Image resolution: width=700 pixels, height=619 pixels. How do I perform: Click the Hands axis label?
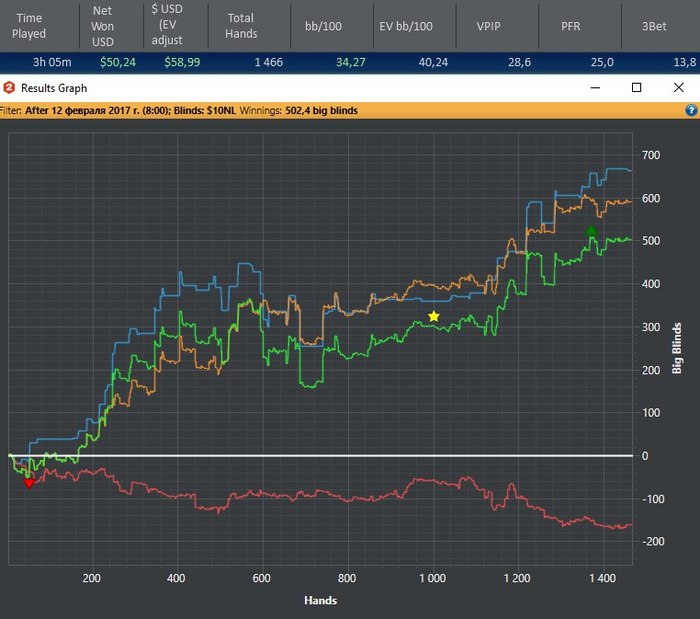pyautogui.click(x=321, y=600)
